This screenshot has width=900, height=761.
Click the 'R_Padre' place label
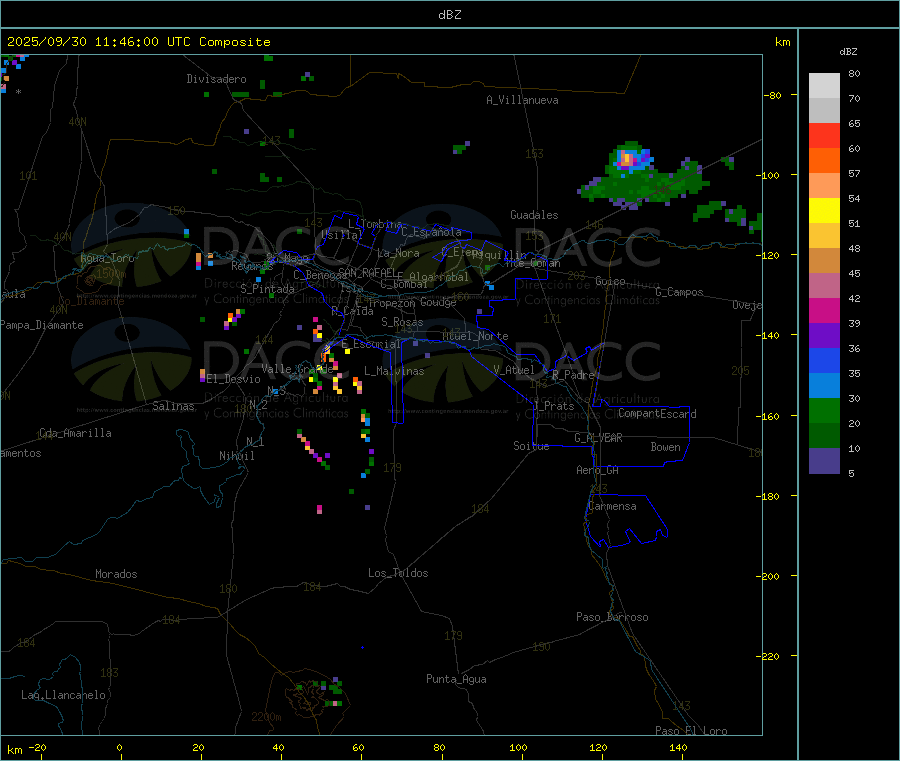point(573,375)
